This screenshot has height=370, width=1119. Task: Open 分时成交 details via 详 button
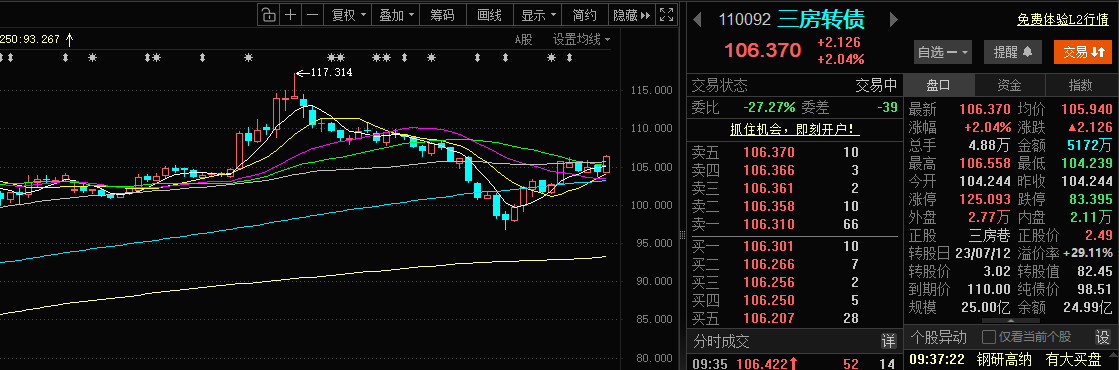(888, 341)
